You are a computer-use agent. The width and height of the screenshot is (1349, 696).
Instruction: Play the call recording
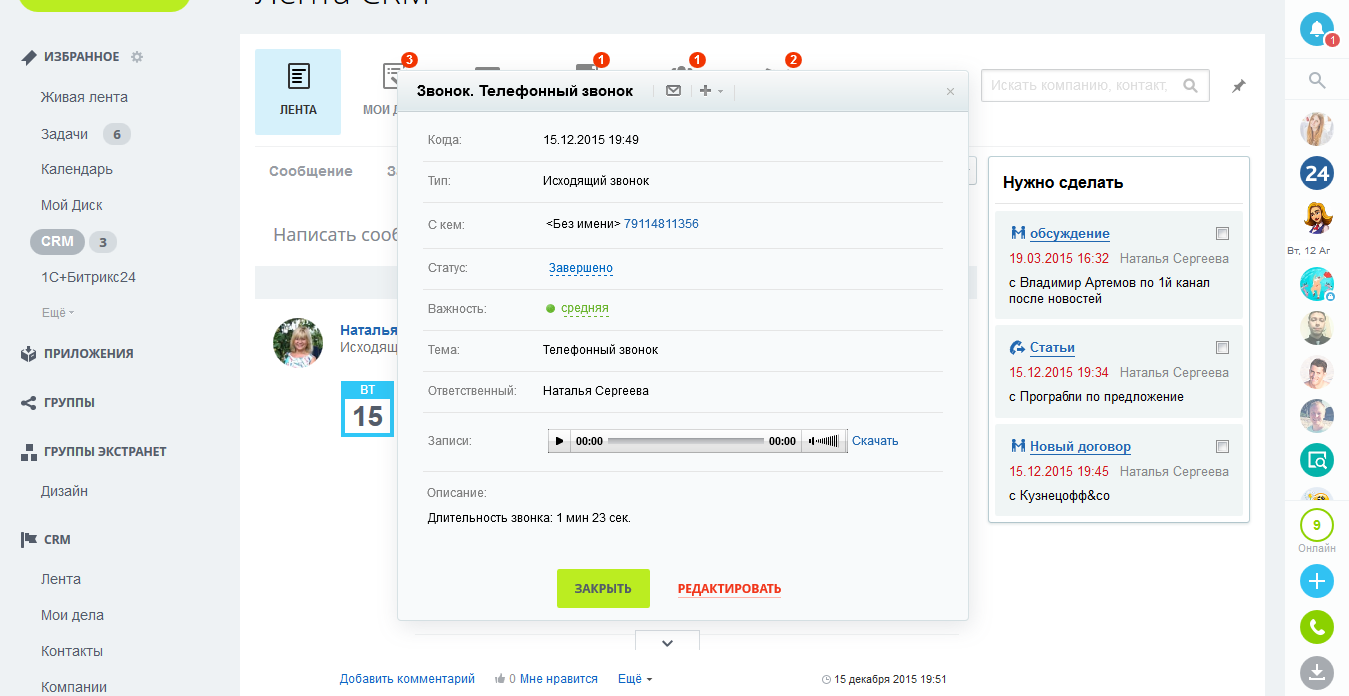559,441
